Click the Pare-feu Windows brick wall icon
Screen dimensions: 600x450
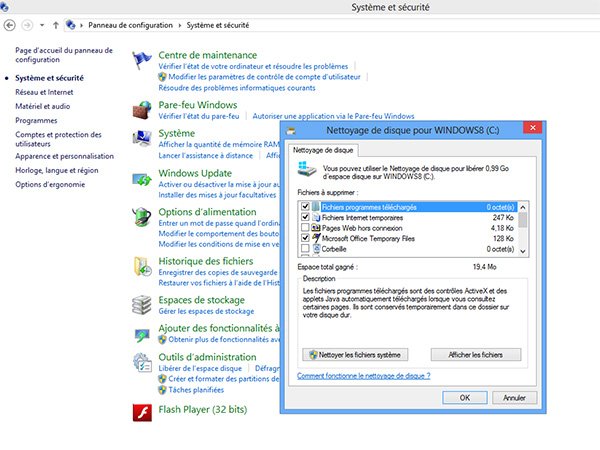142,111
